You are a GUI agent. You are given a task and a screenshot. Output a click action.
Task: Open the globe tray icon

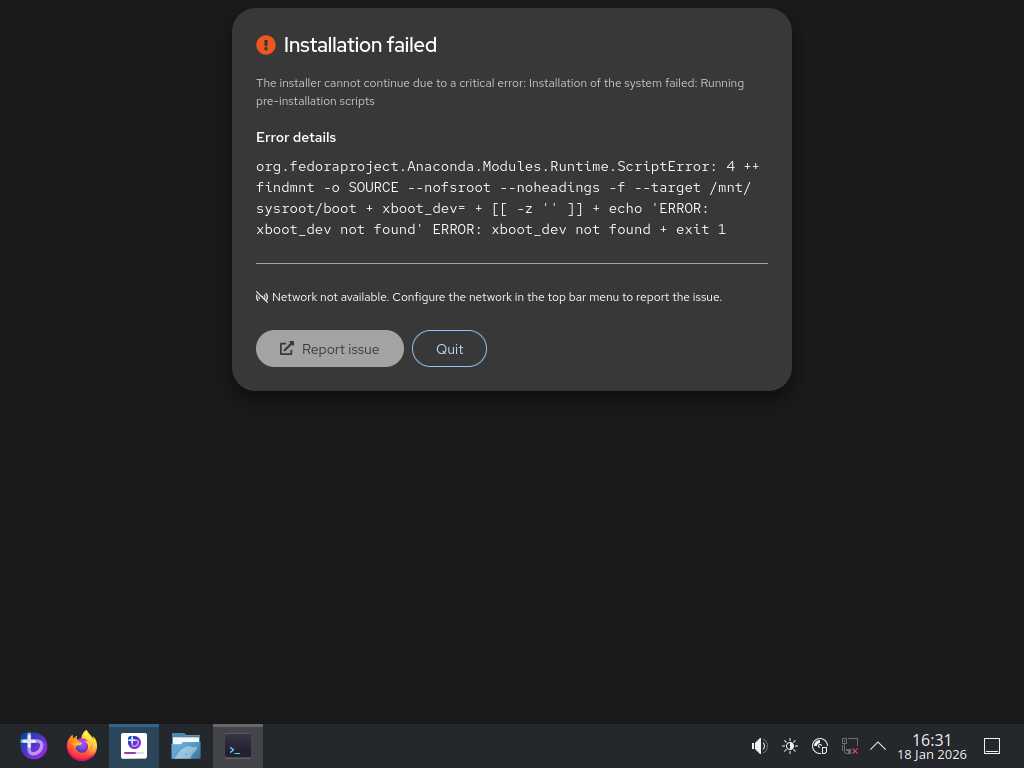point(820,746)
